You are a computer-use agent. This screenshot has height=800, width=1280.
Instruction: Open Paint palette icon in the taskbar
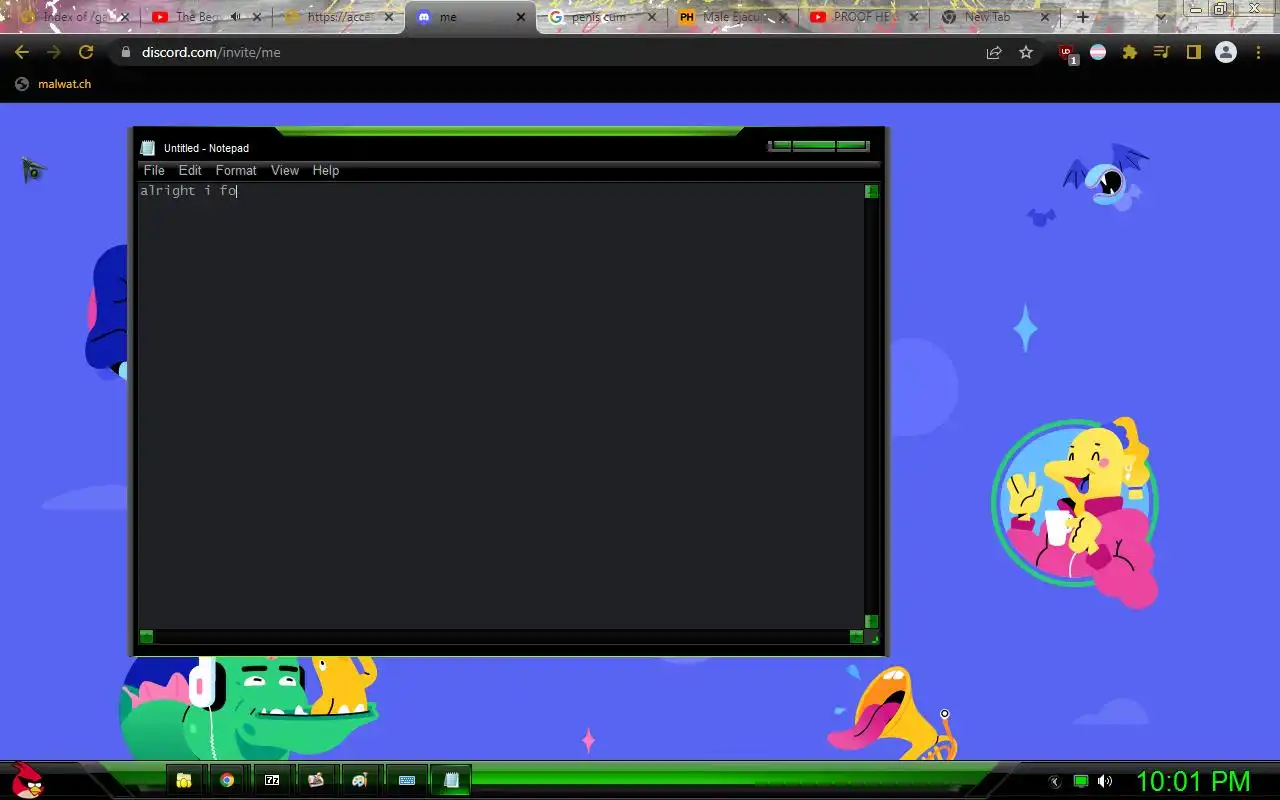pos(361,780)
